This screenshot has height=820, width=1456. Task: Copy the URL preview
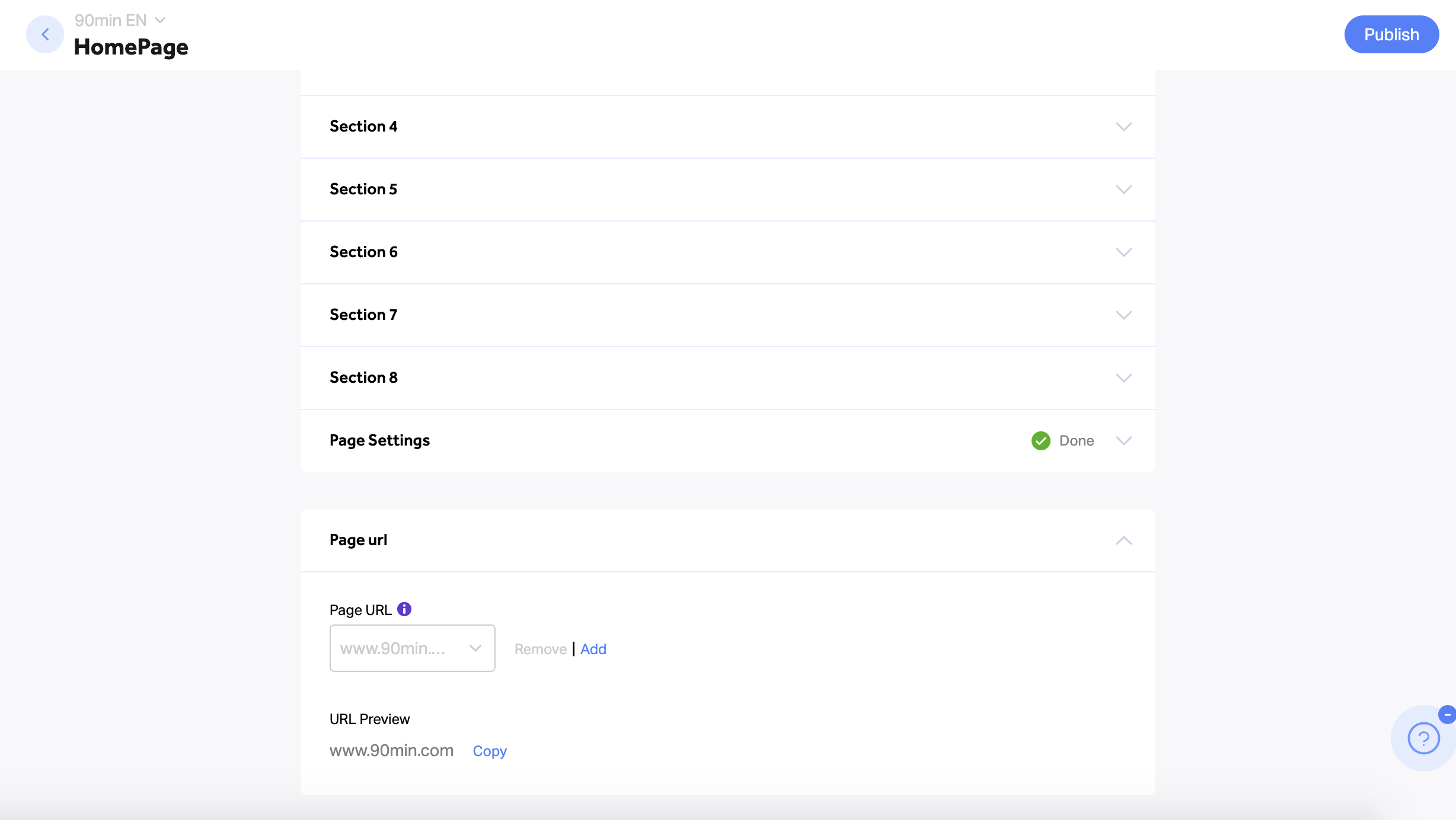(x=490, y=751)
